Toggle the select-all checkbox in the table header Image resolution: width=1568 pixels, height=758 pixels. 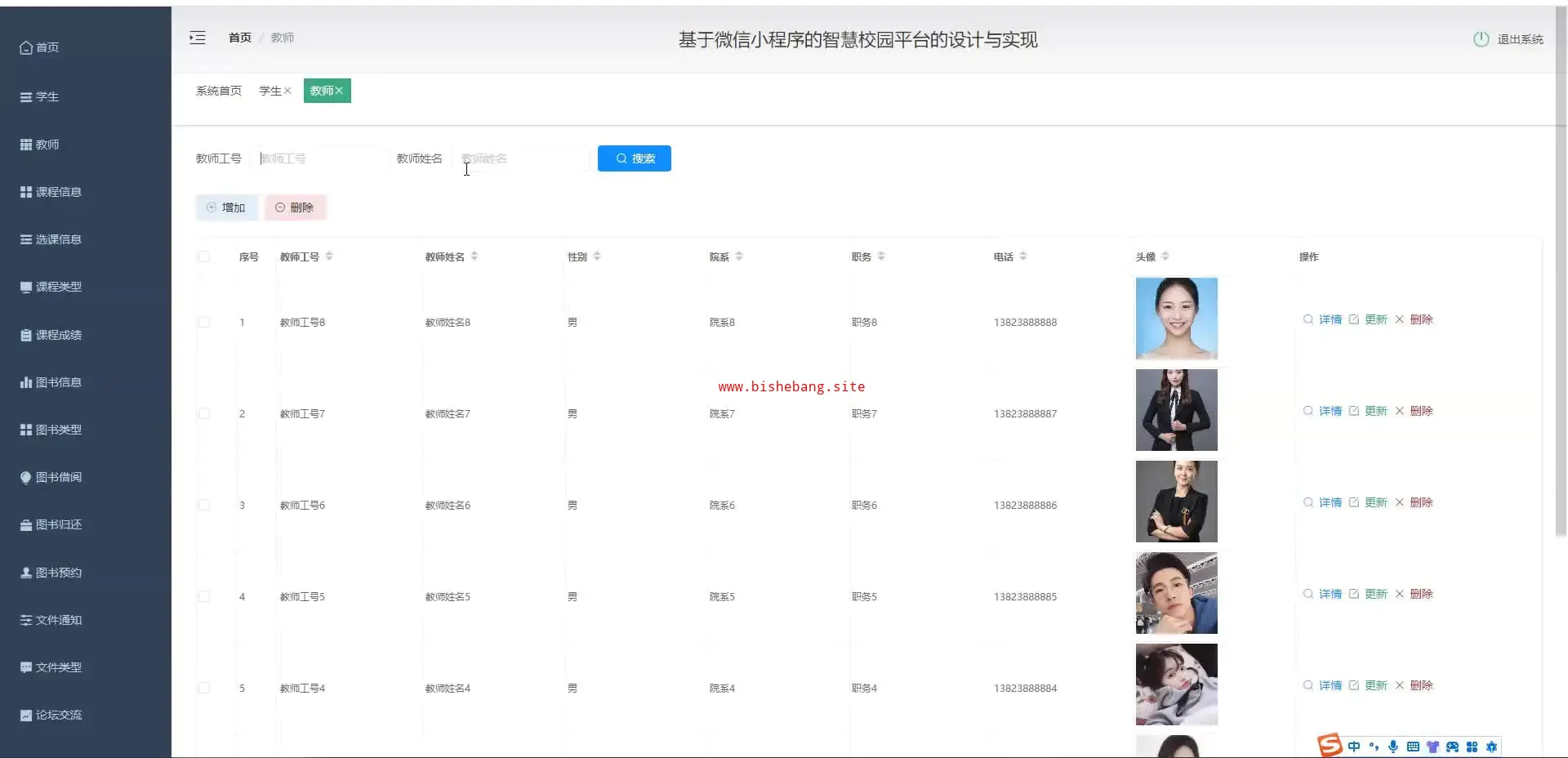pos(204,256)
